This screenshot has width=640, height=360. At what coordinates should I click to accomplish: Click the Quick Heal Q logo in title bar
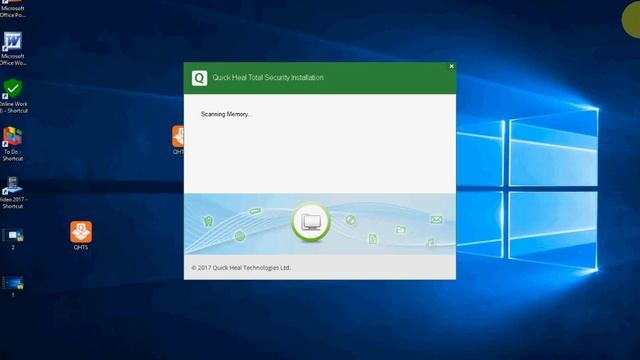tap(200, 78)
